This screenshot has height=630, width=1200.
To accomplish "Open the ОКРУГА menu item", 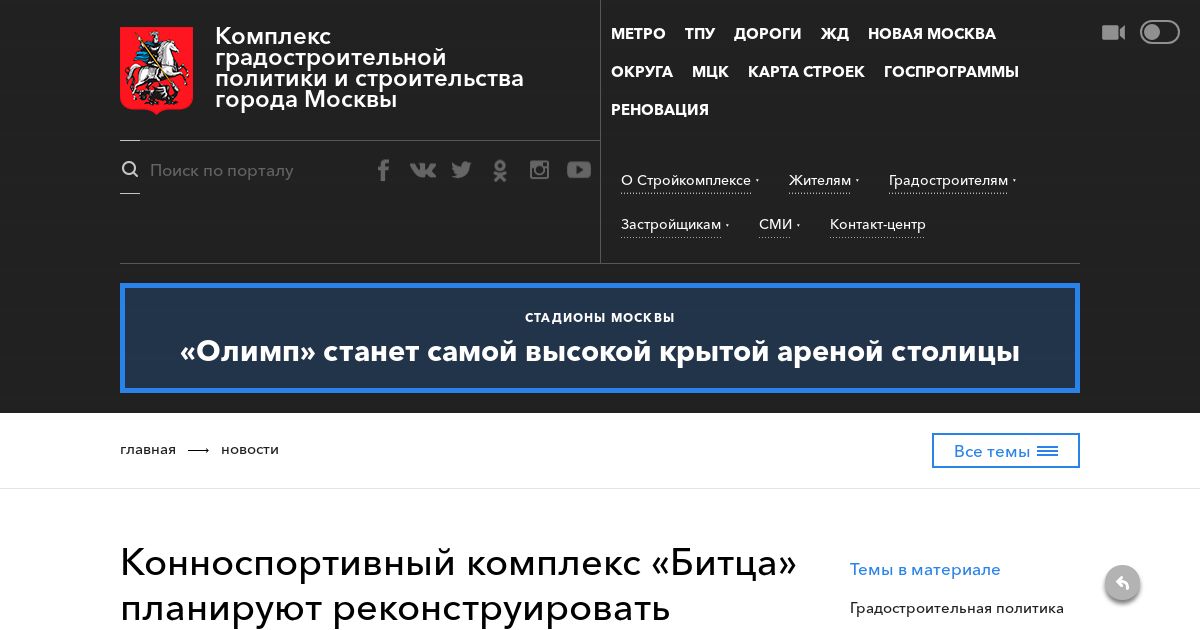I will (642, 72).
